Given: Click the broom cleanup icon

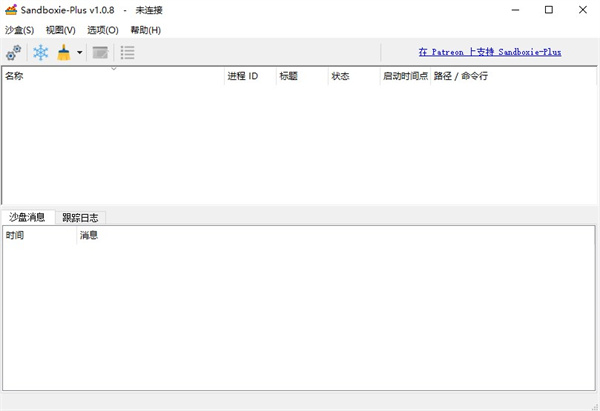Looking at the screenshot, I should point(64,52).
